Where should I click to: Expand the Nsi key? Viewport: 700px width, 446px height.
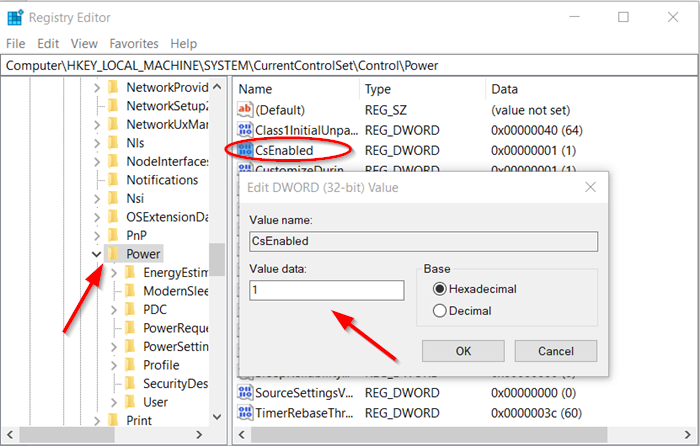point(97,199)
